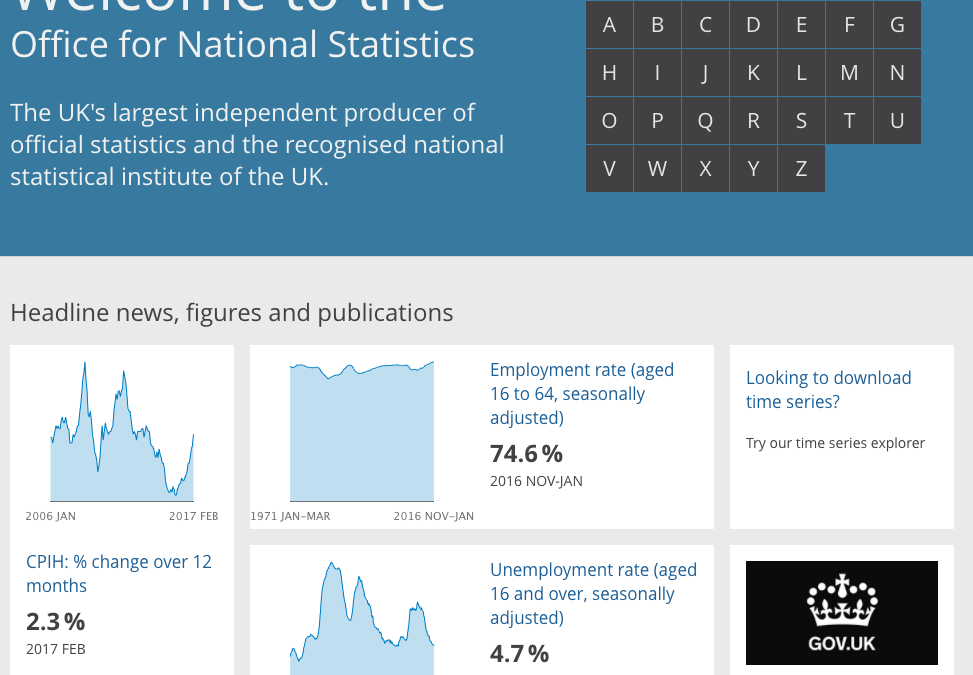Click the Y tile in the A-Z grid
Image resolution: width=973 pixels, height=675 pixels.
tap(753, 169)
